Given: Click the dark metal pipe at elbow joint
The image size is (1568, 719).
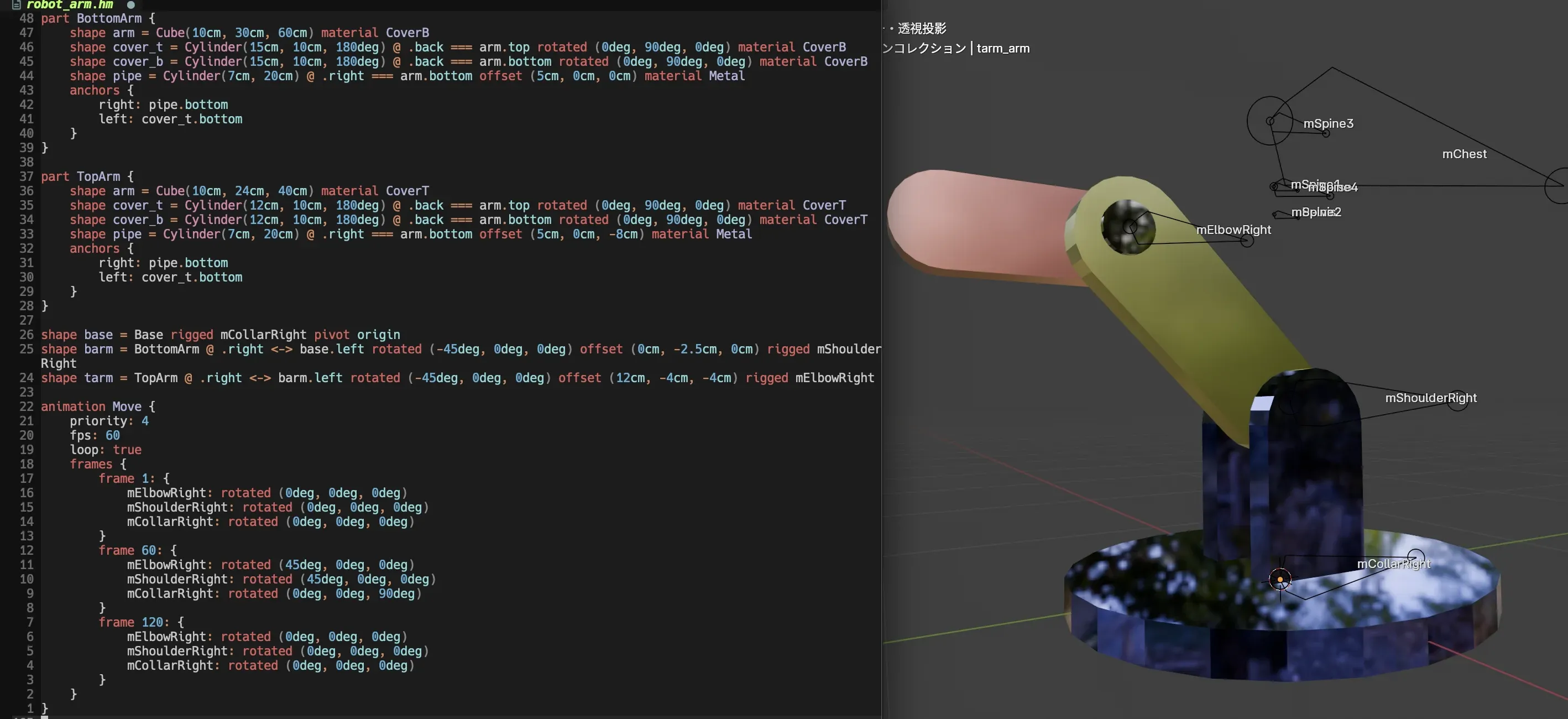Looking at the screenshot, I should pyautogui.click(x=1128, y=226).
